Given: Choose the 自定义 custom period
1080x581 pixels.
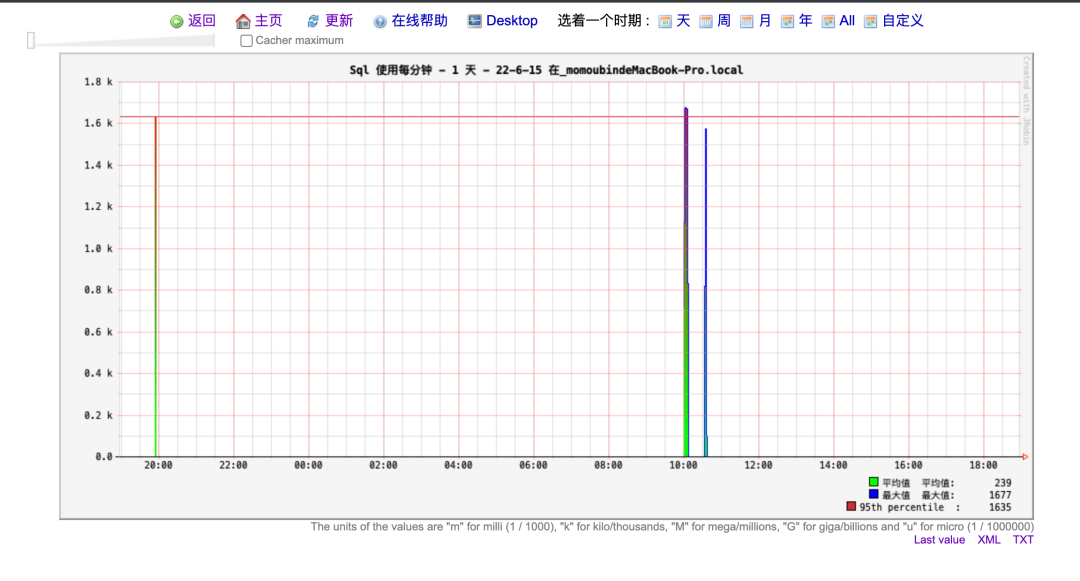Looking at the screenshot, I should [x=903, y=21].
